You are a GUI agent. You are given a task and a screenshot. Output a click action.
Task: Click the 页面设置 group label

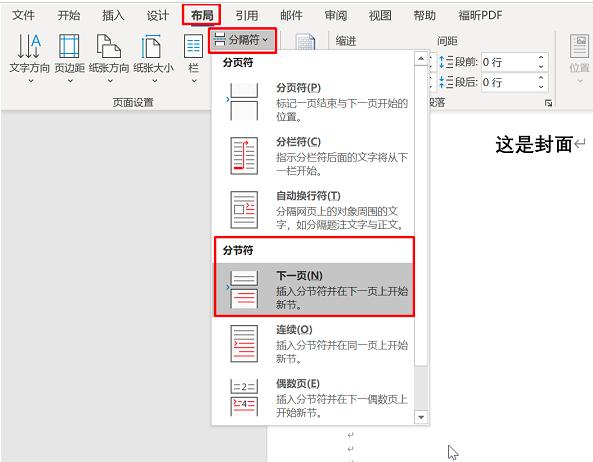coord(133,102)
